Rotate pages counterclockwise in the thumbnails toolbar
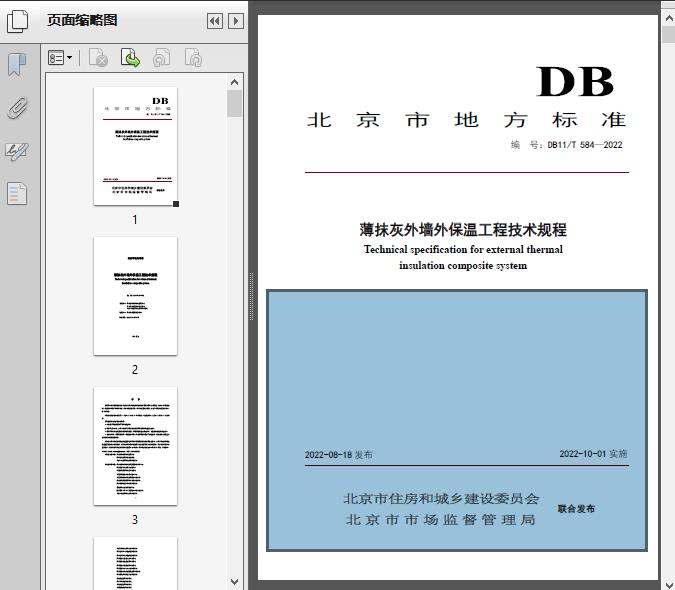The image size is (675, 590). tap(161, 59)
